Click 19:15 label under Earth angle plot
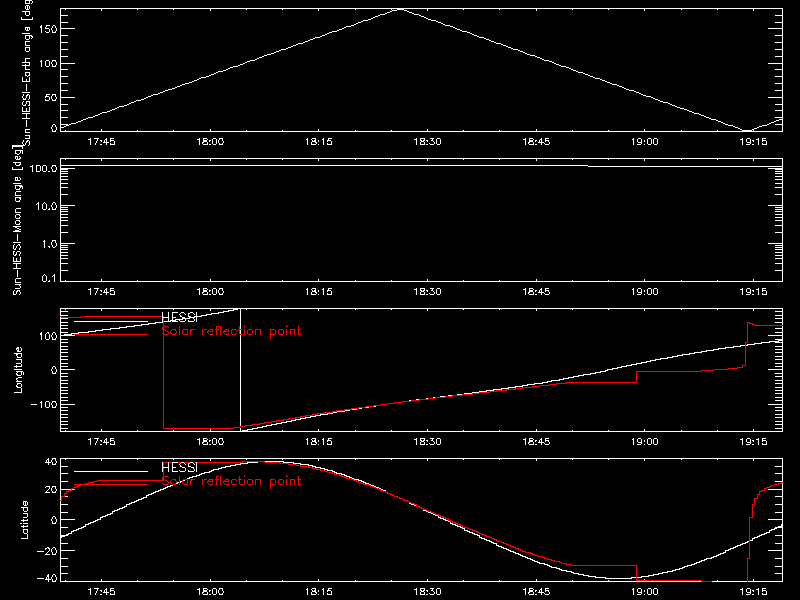800x600 pixels. pos(753,142)
